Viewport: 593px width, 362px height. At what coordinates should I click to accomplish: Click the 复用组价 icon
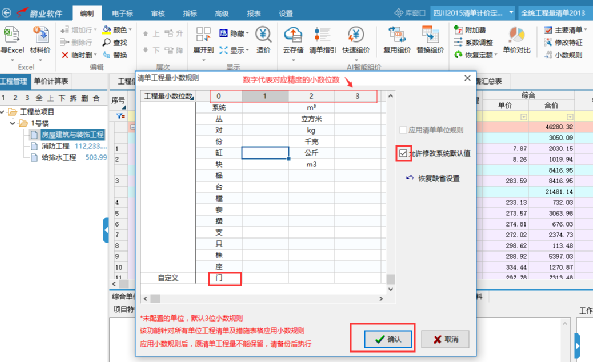click(x=397, y=35)
